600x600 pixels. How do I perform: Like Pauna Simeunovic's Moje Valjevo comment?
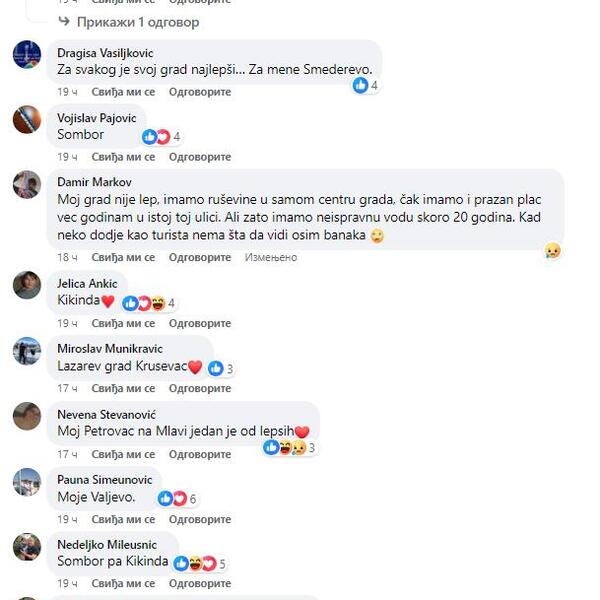pos(123,520)
